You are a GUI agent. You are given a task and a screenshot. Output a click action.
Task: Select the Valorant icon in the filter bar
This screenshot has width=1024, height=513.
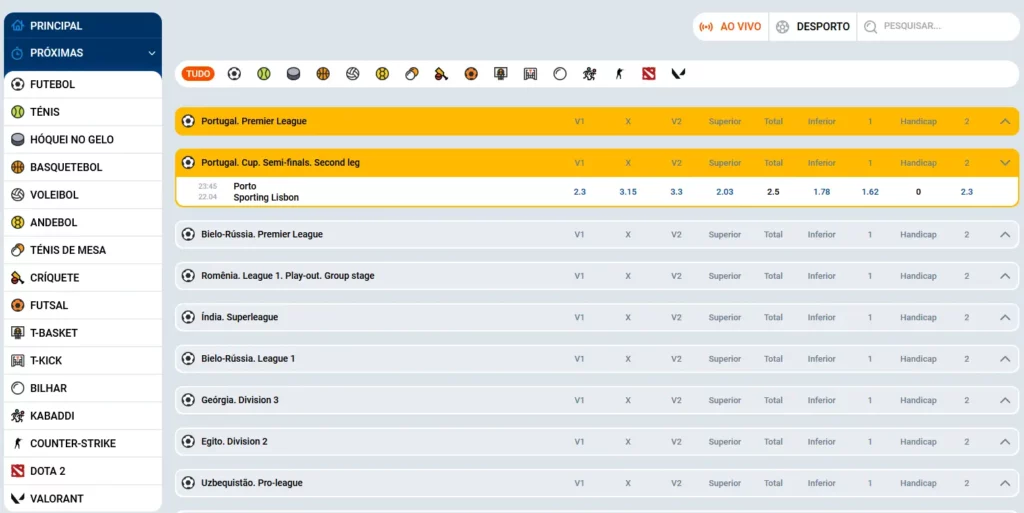677,74
